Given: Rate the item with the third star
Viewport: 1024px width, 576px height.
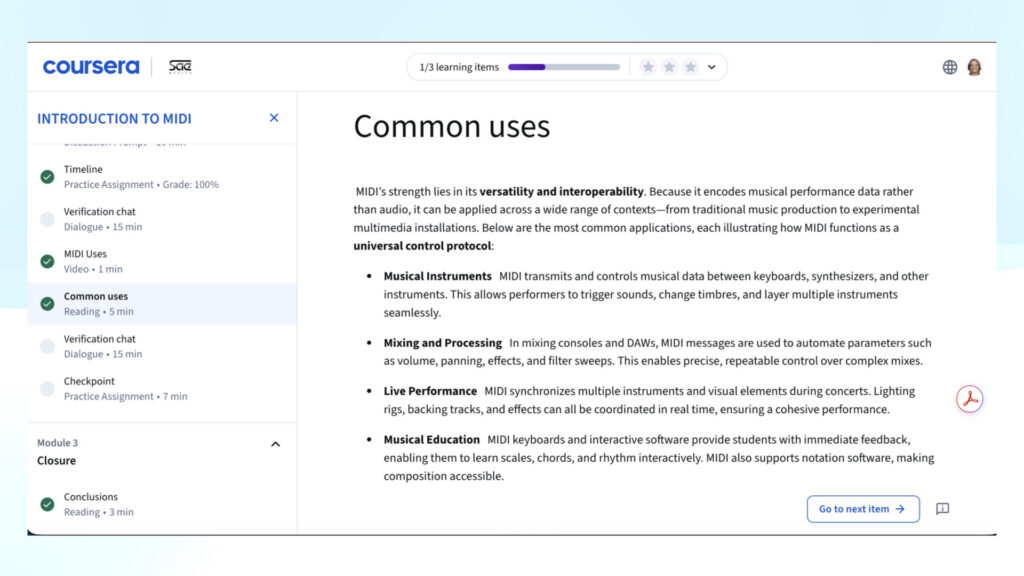Looking at the screenshot, I should tap(690, 67).
